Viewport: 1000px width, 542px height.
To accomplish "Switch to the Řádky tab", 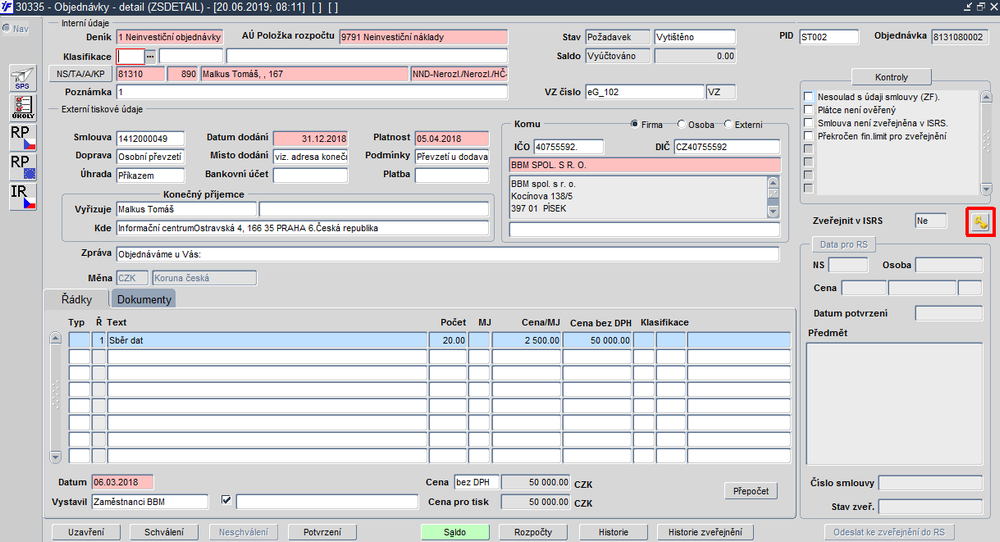I will tap(77, 299).
